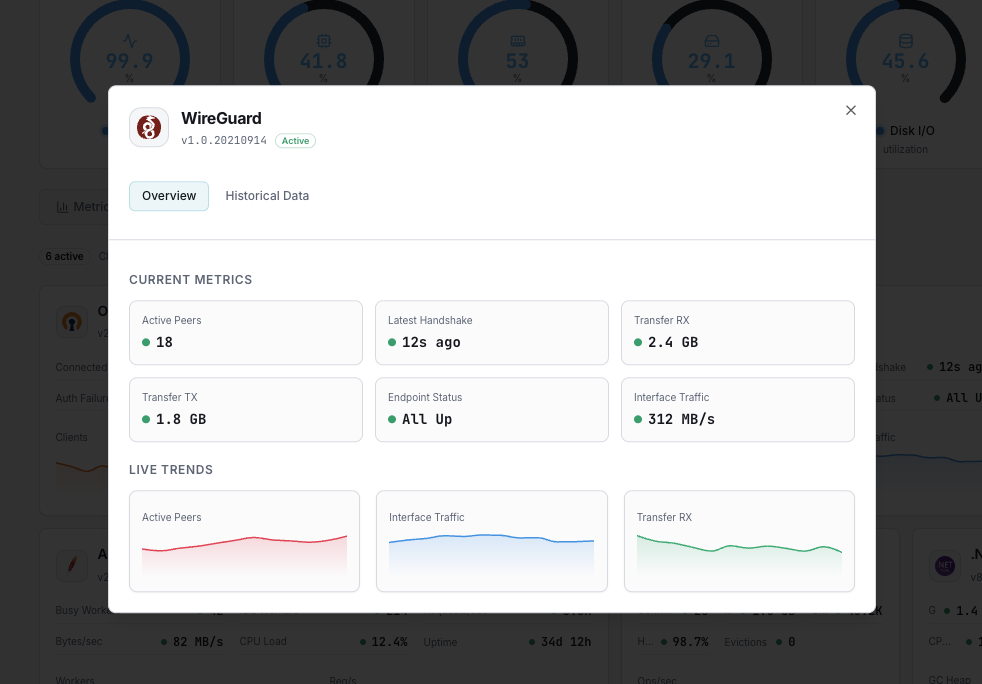Click the Active status badge next to the version number
The image size is (982, 684).
[295, 141]
